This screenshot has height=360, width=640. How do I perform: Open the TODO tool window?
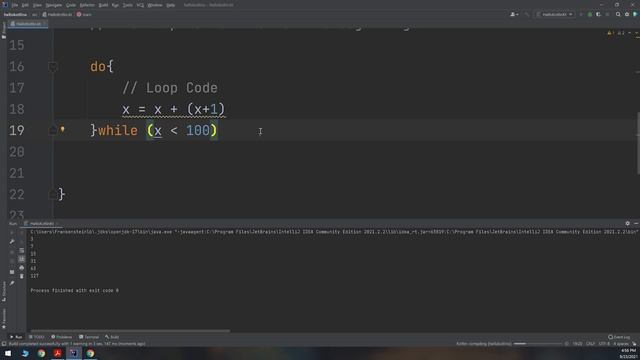click(x=36, y=337)
